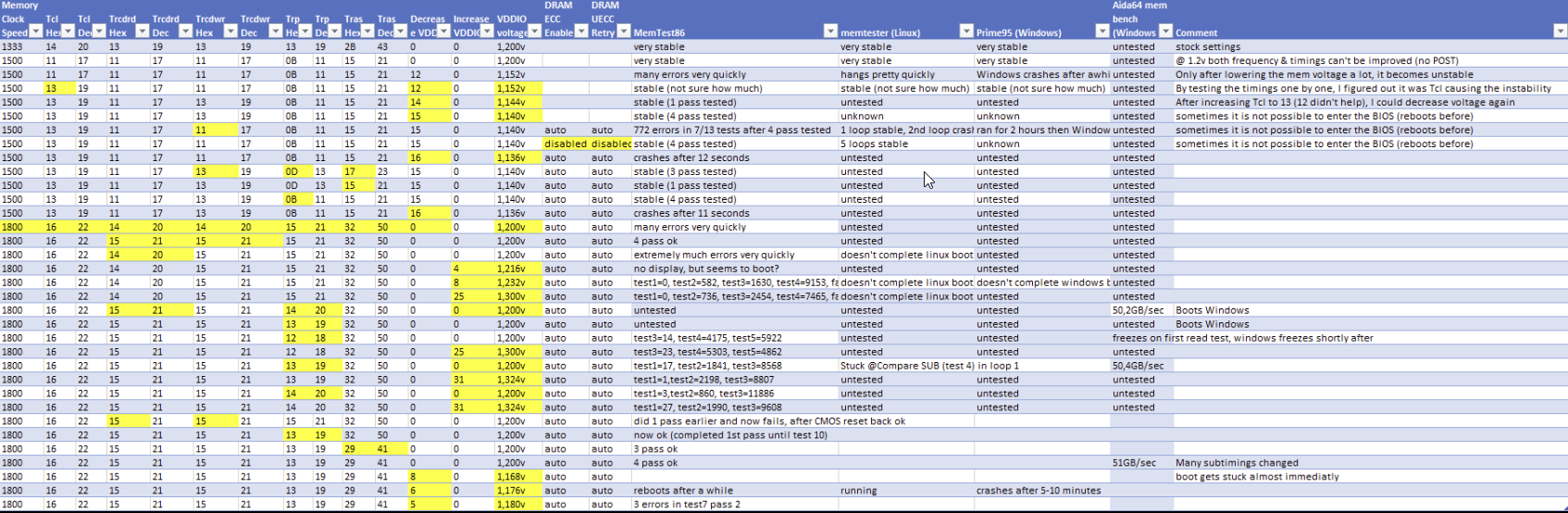Open the Tcl Dec column filter arrow
1568x513 pixels.
(x=99, y=31)
